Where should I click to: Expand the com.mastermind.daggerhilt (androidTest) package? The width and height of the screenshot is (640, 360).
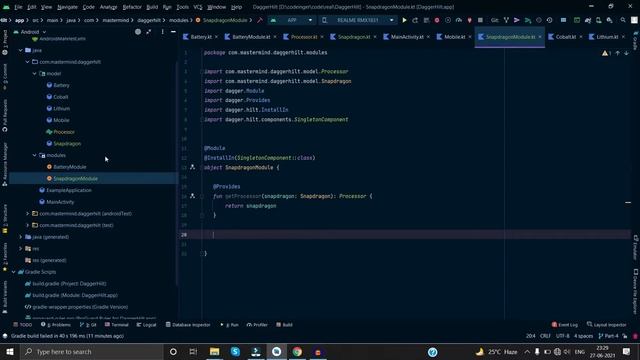27,213
